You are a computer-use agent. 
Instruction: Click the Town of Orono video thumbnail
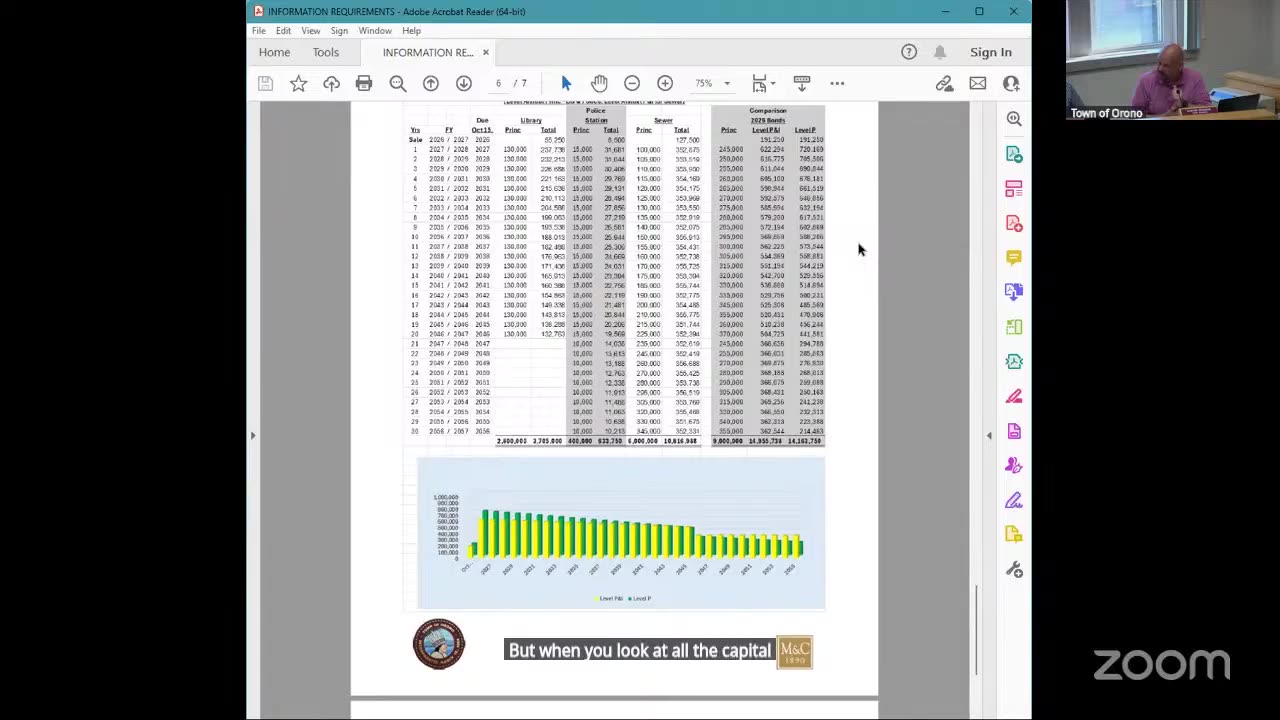(1172, 60)
